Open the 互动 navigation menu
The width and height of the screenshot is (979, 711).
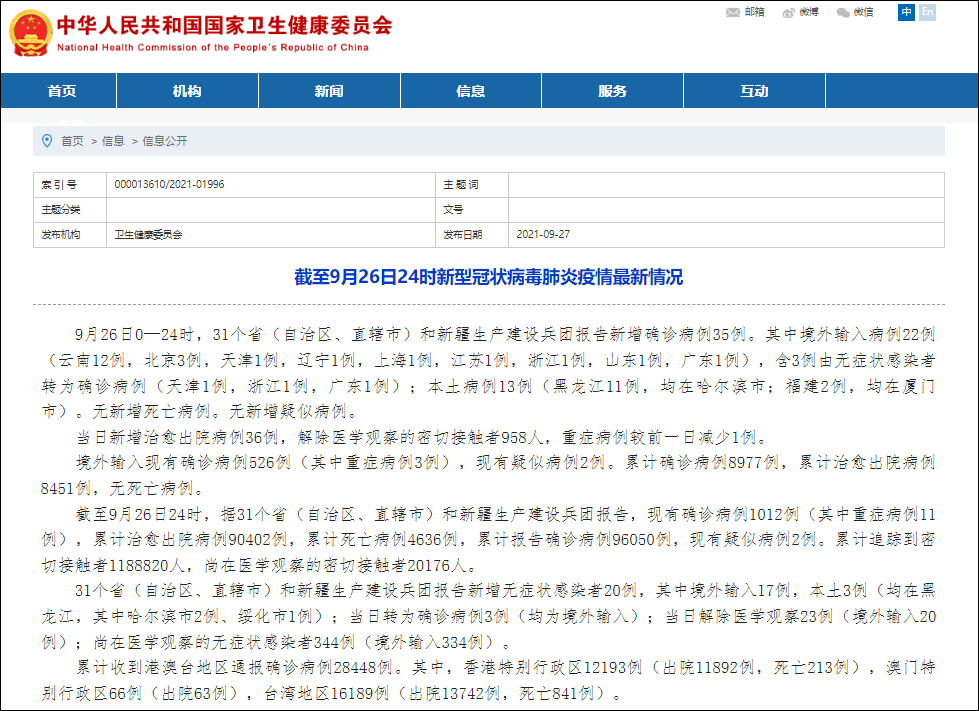coord(754,90)
